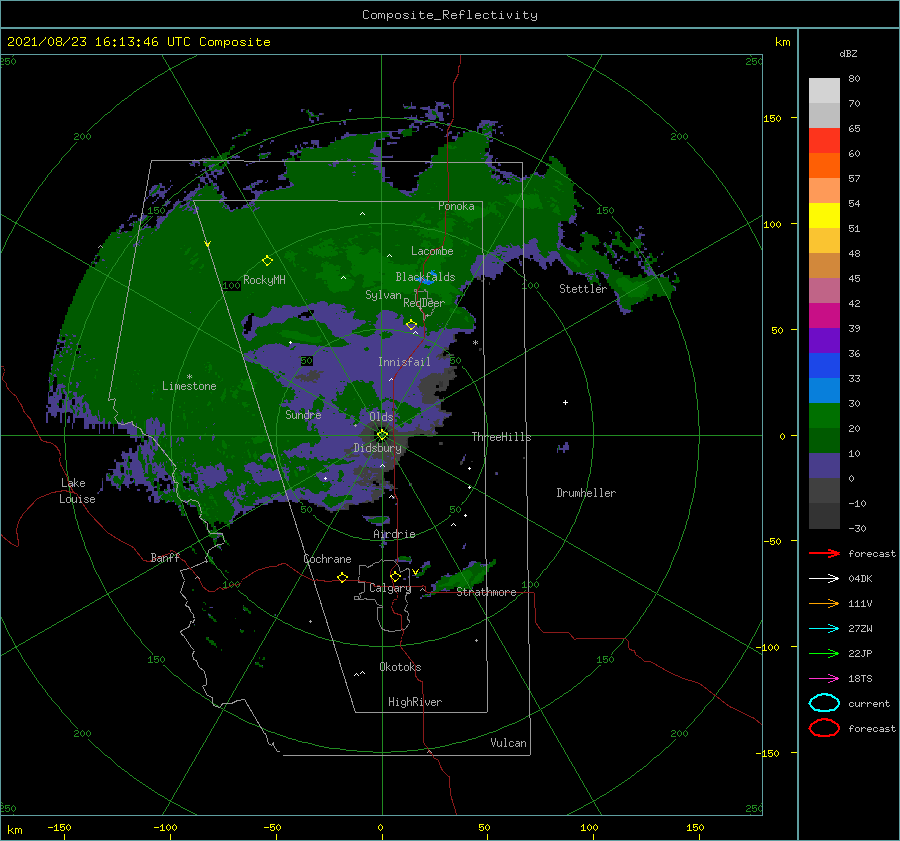
Task: Click the yellow diamond marker below RedDeer
Action: coord(411,325)
